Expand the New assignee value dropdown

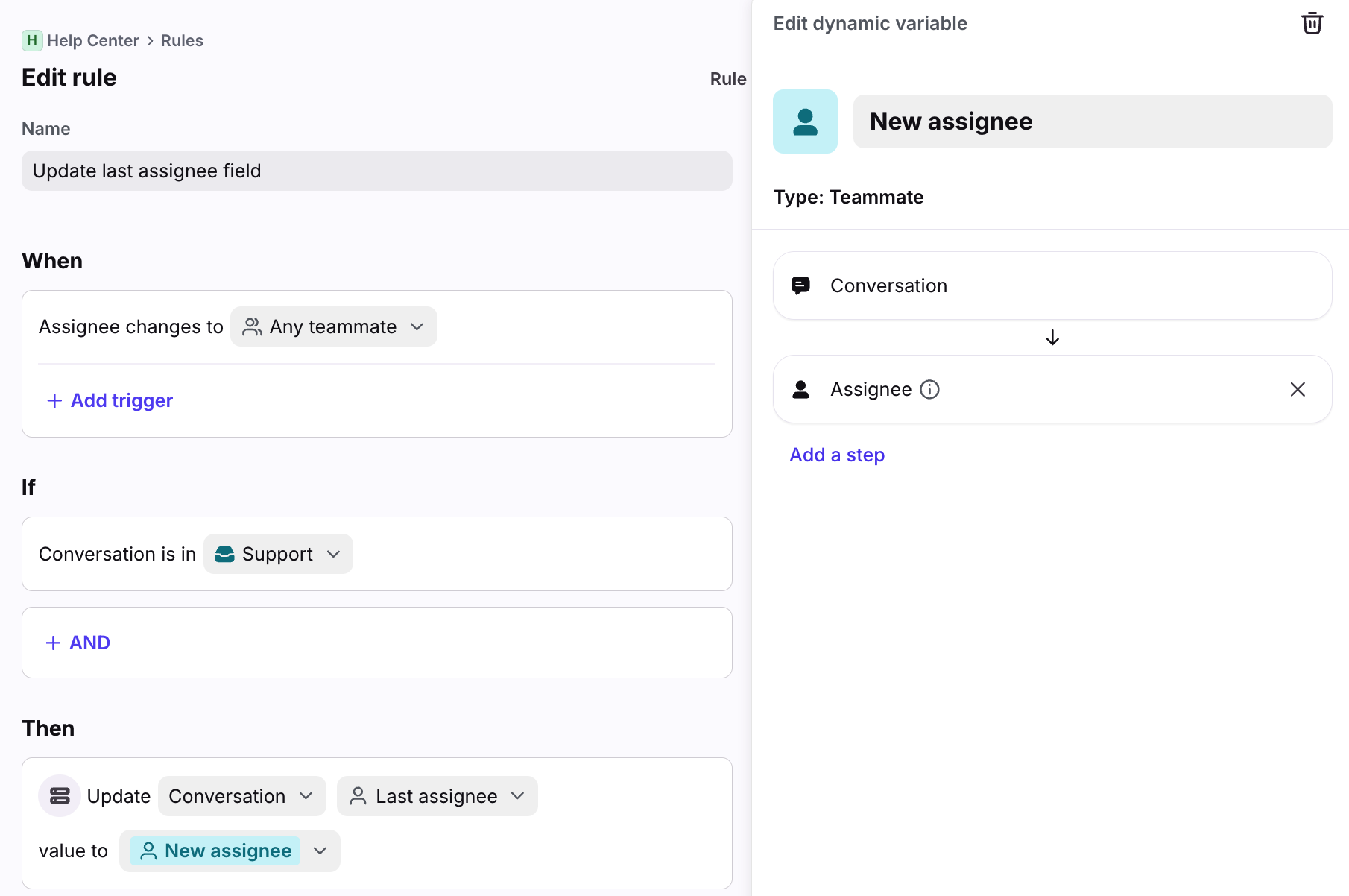coord(320,851)
